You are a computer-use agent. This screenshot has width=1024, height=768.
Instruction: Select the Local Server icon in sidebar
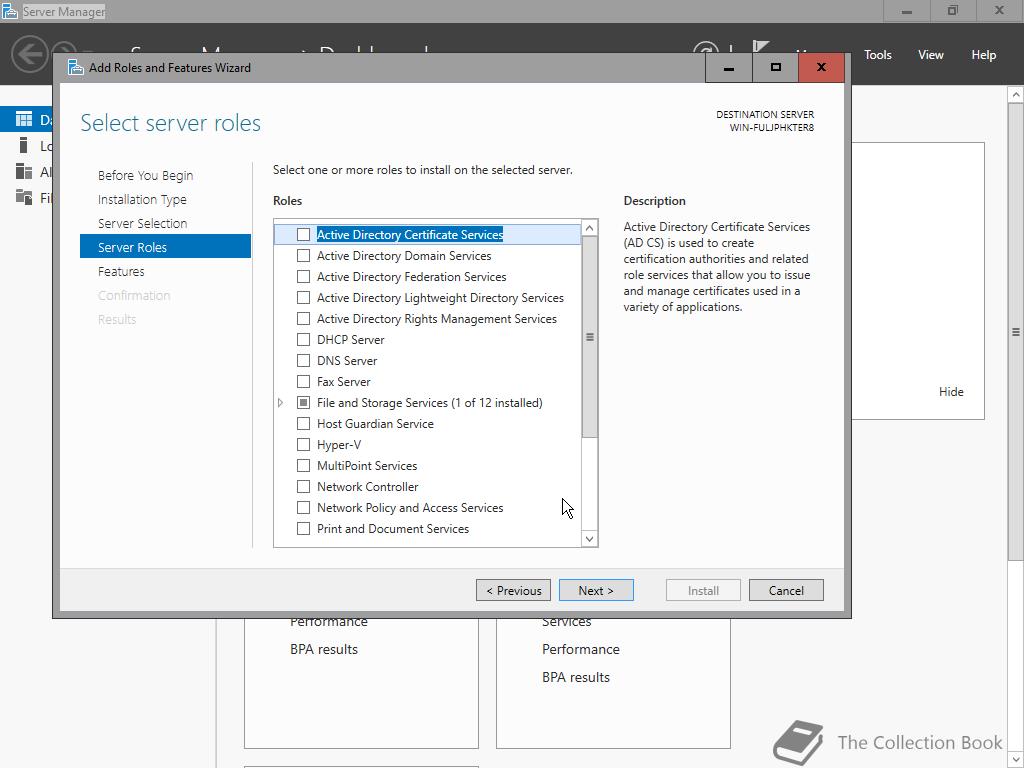click(24, 145)
